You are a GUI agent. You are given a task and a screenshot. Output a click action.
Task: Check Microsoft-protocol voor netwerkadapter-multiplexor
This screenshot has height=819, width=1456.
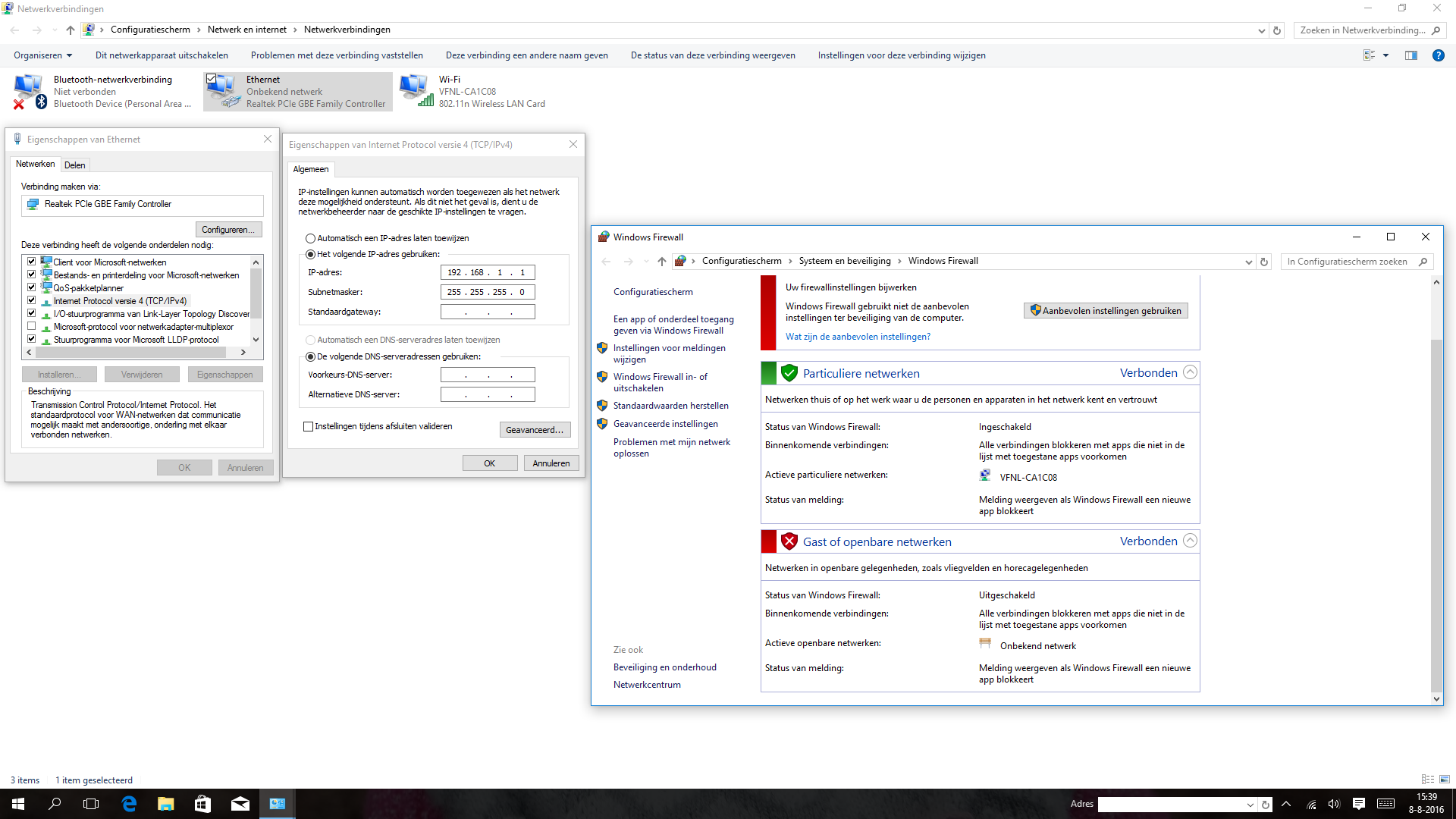tap(32, 326)
